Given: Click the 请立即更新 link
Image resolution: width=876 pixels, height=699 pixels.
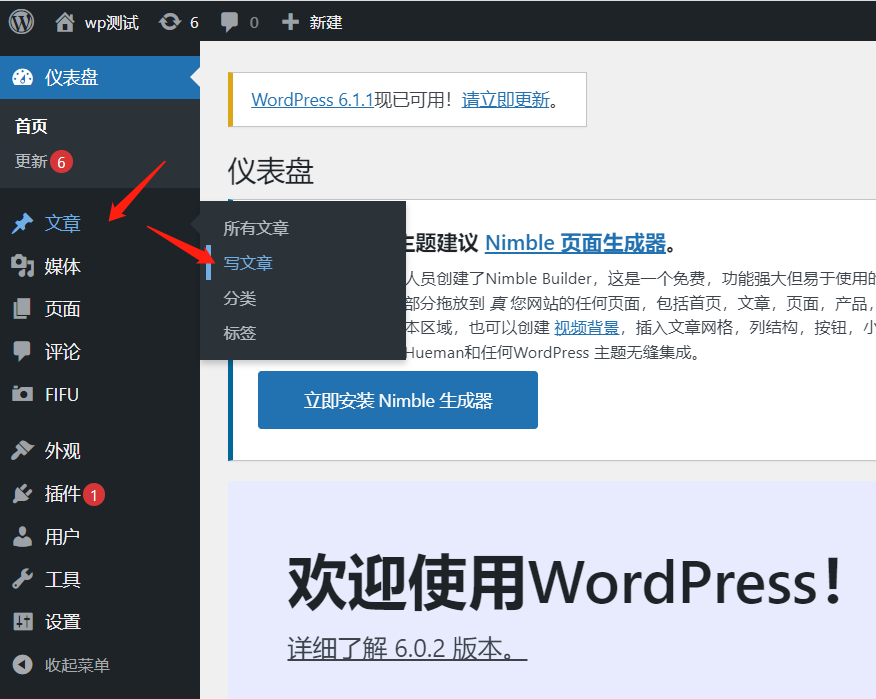Looking at the screenshot, I should point(506,100).
